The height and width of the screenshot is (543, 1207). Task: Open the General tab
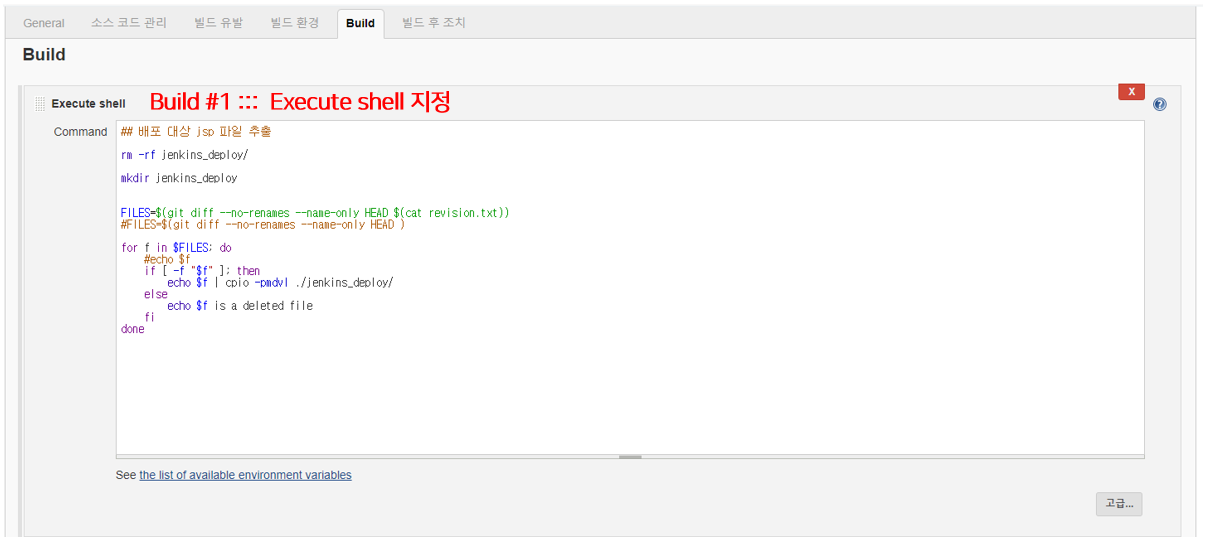coord(44,23)
